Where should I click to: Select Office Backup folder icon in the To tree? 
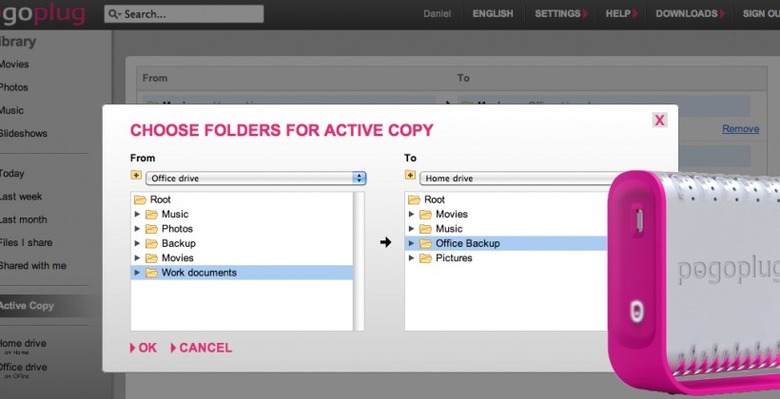[425, 243]
